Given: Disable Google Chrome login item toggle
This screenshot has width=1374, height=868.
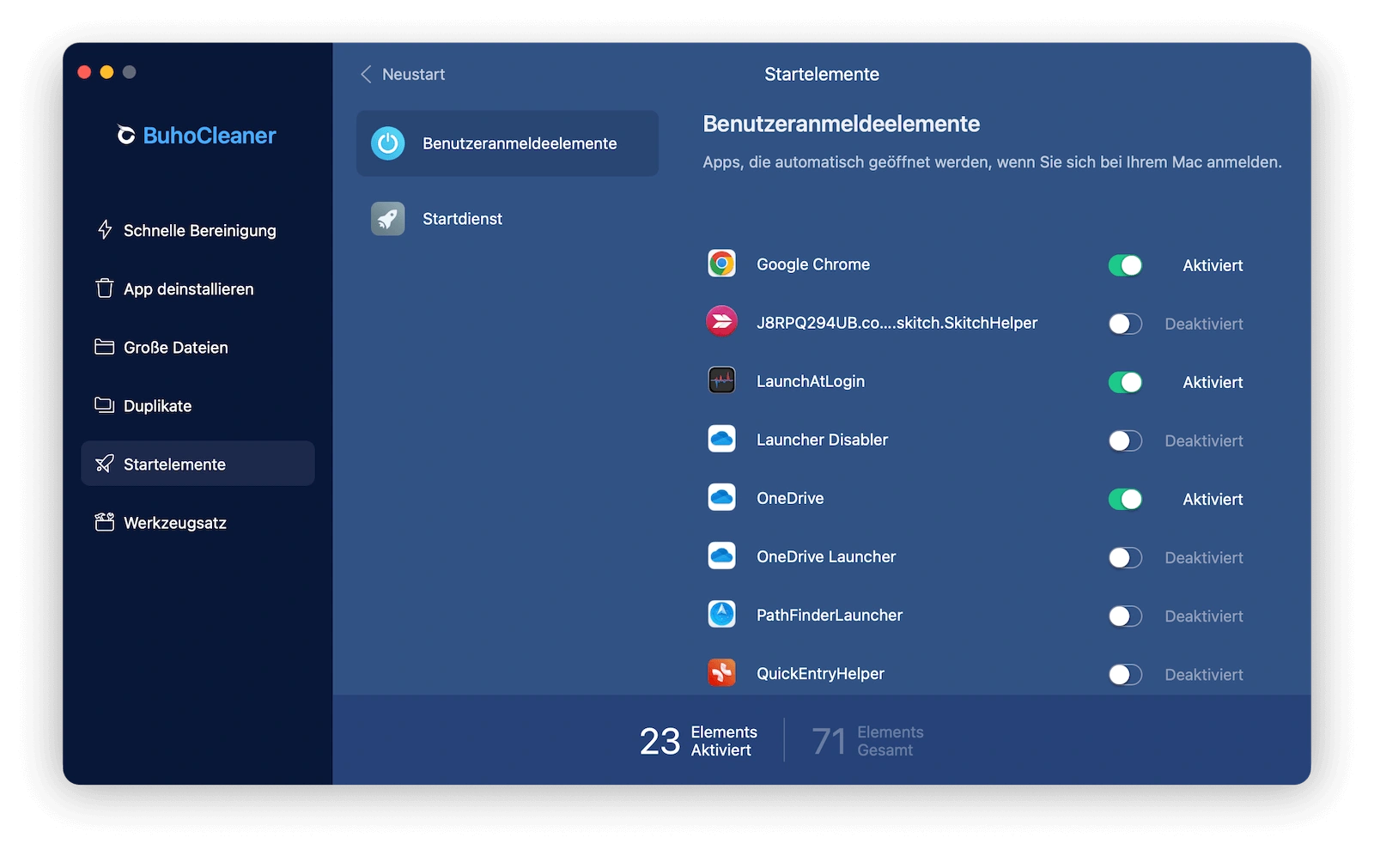Looking at the screenshot, I should pyautogui.click(x=1125, y=265).
